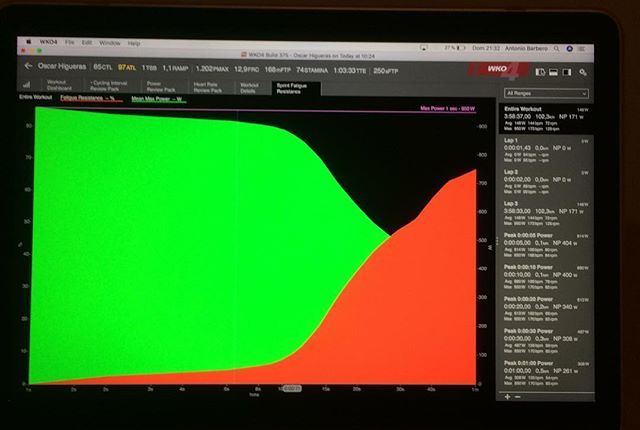Open the Apple menu
The image size is (640, 430).
click(29, 42)
